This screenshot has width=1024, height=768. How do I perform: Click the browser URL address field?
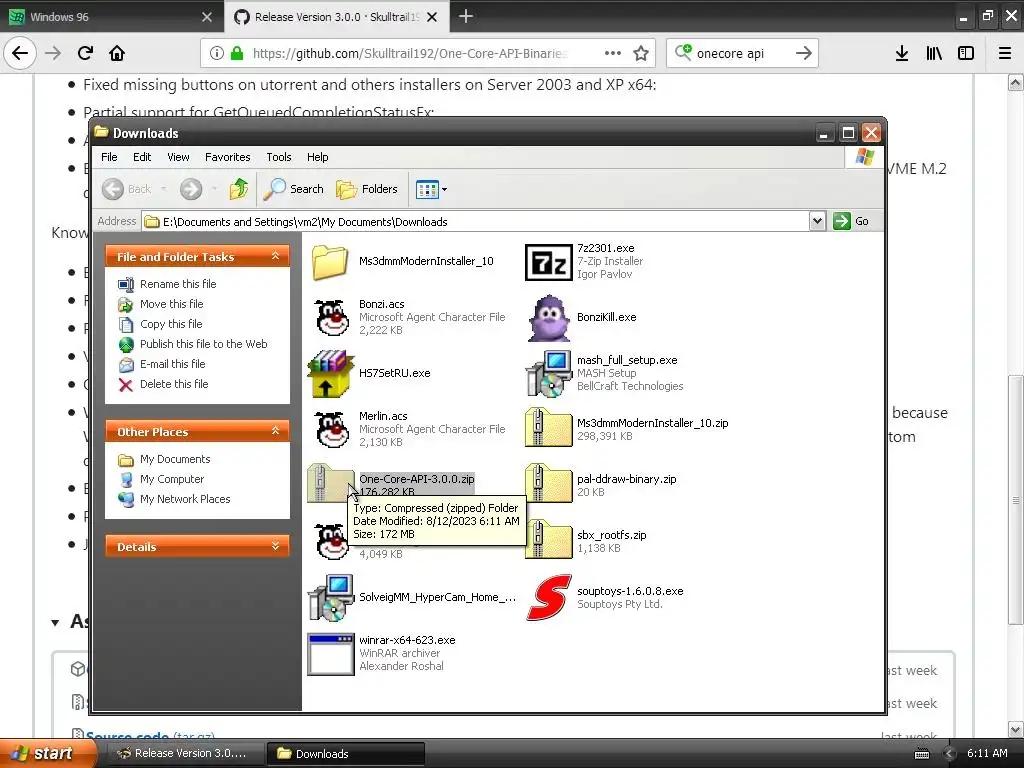(x=410, y=54)
